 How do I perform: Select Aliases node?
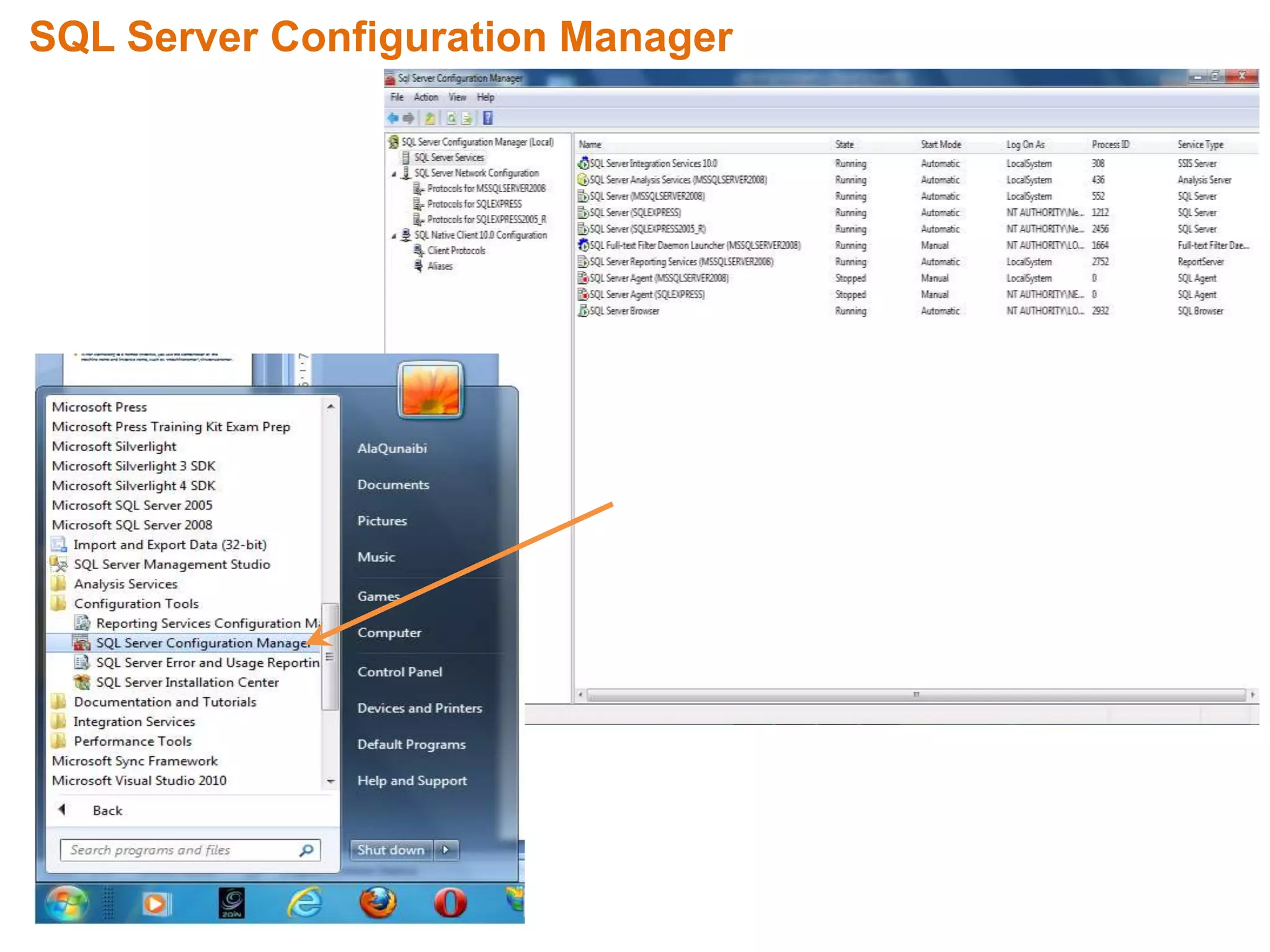(x=440, y=266)
